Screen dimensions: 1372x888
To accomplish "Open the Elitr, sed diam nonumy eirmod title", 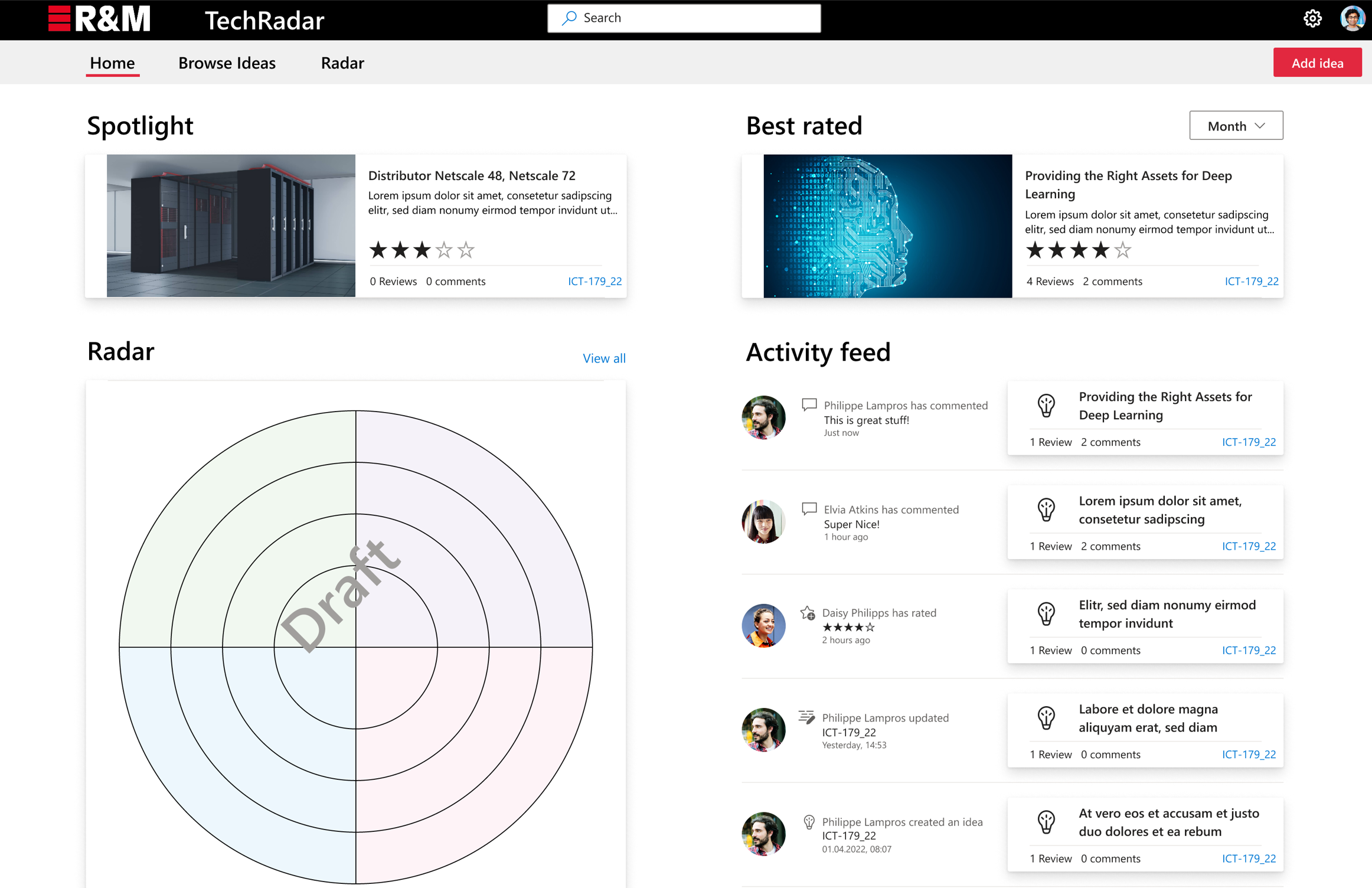I will point(1167,613).
